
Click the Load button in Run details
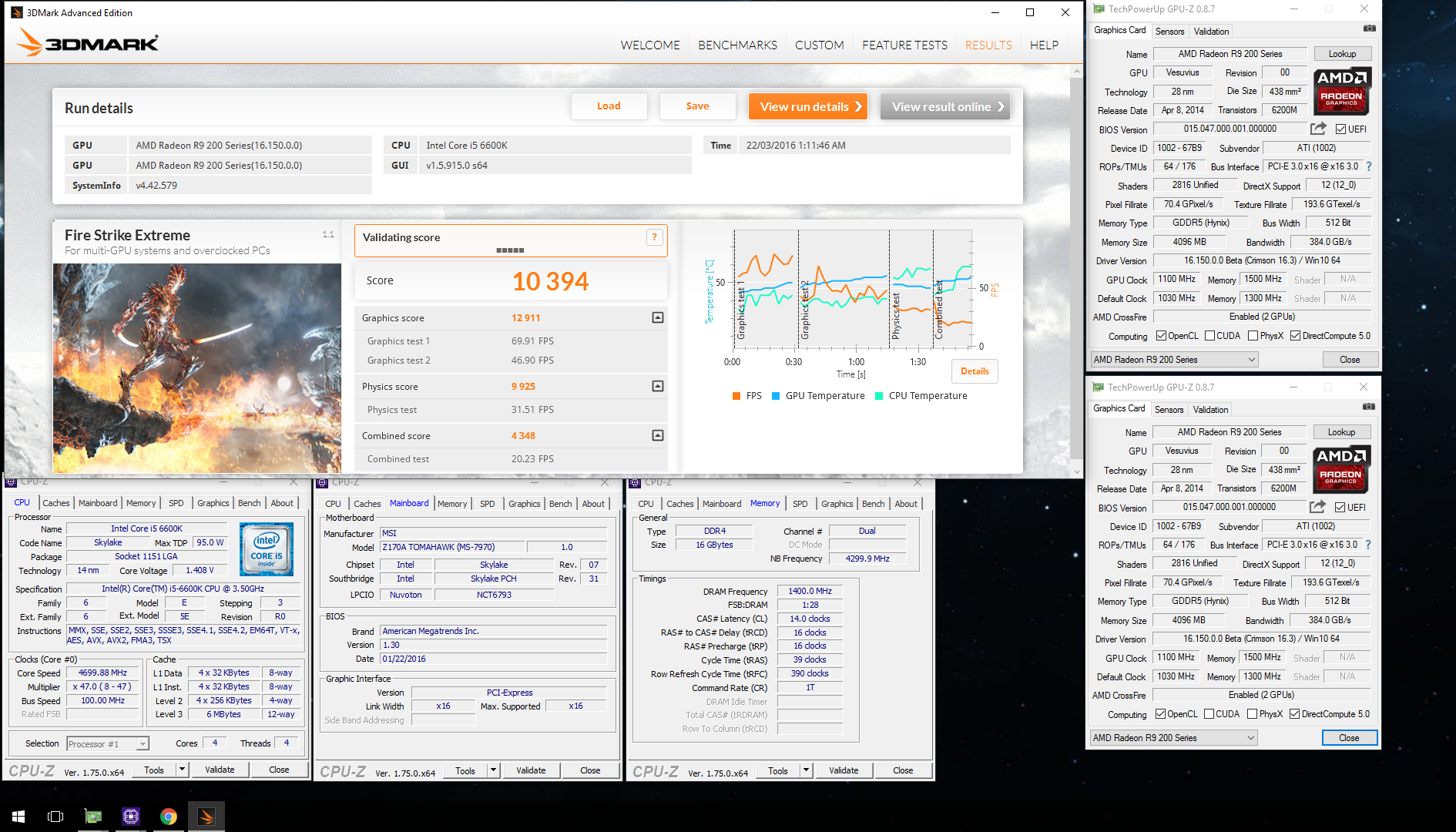tap(609, 106)
